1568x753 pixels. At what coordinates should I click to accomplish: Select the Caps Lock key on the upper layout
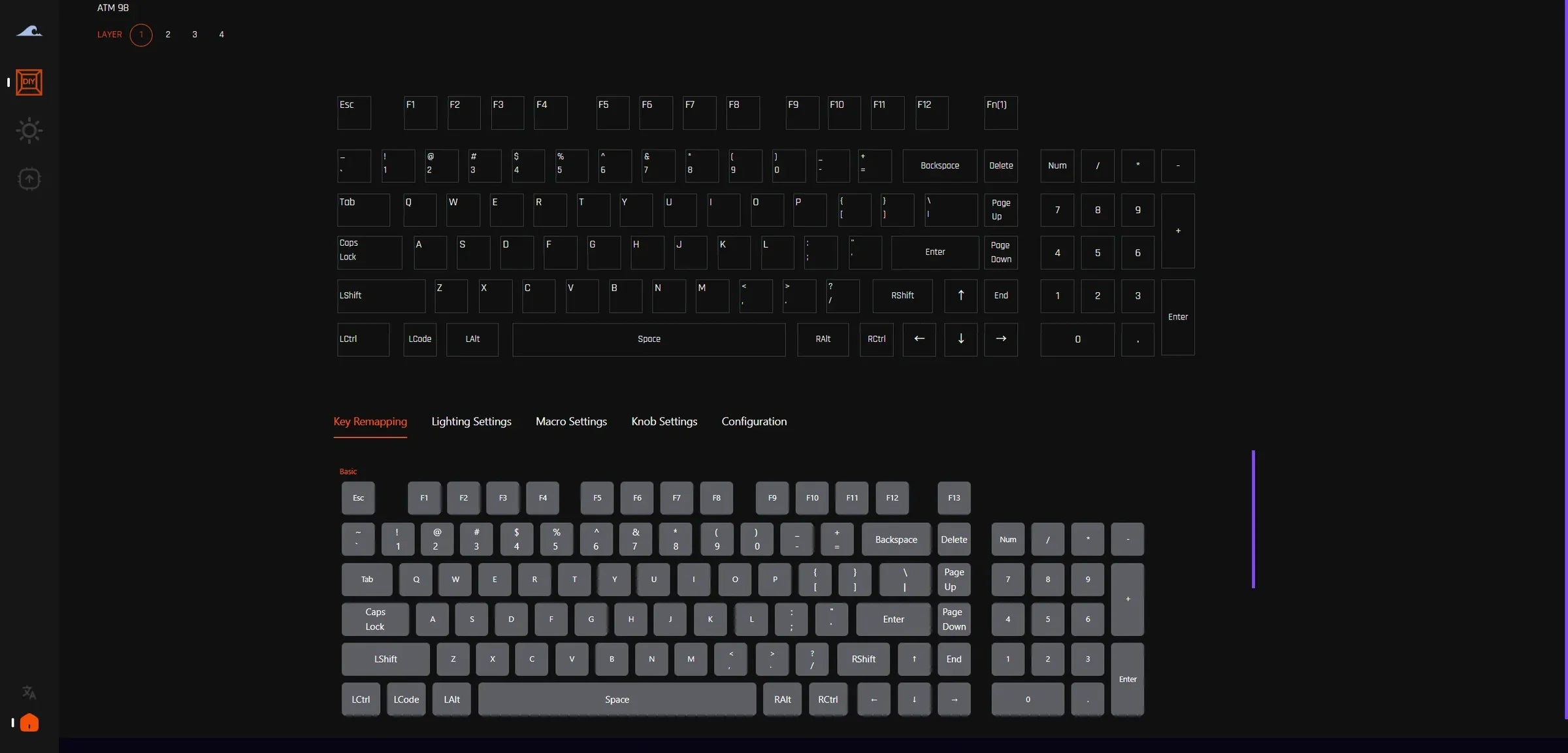(x=369, y=252)
